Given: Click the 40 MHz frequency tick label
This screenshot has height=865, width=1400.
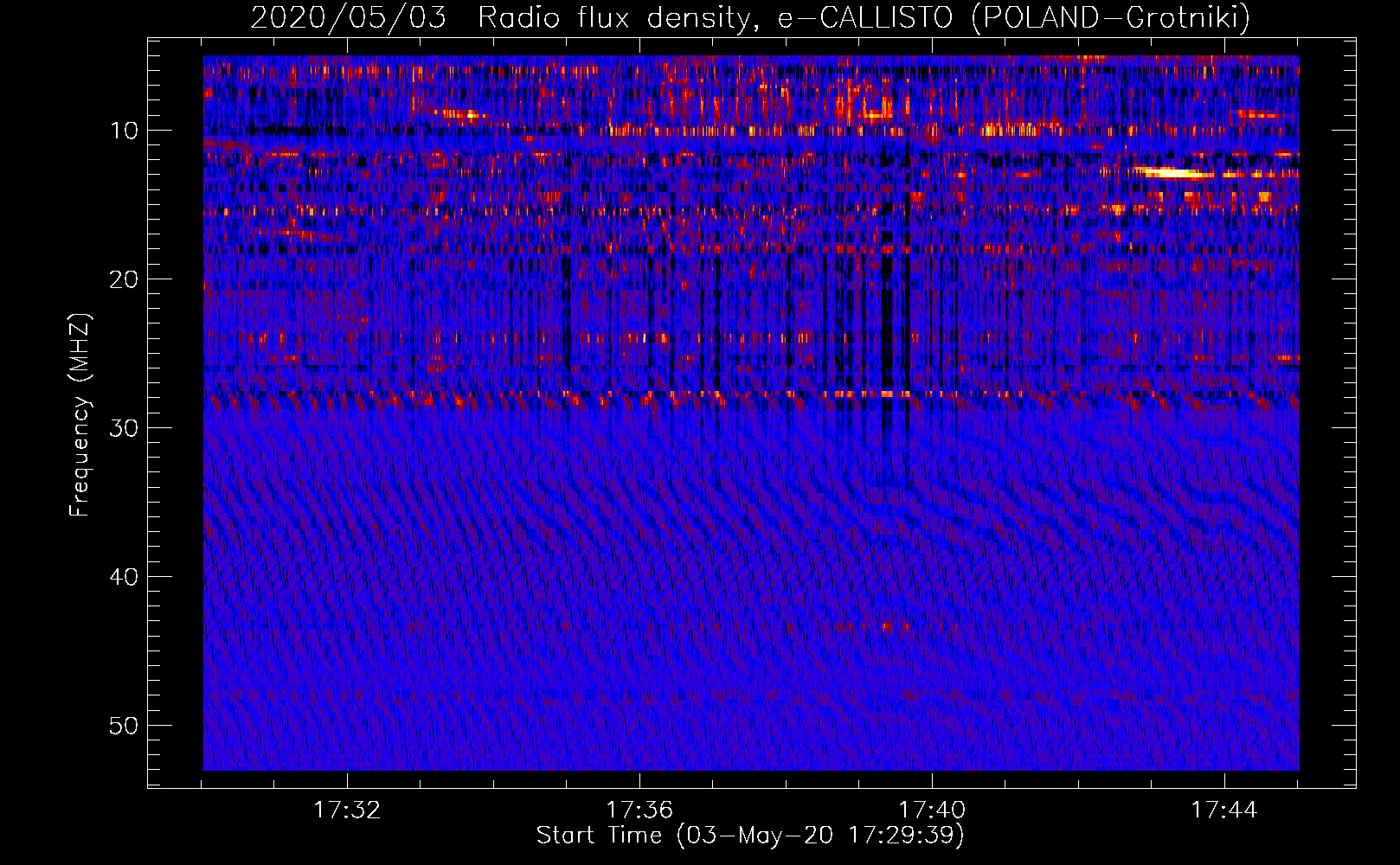Looking at the screenshot, I should point(125,577).
